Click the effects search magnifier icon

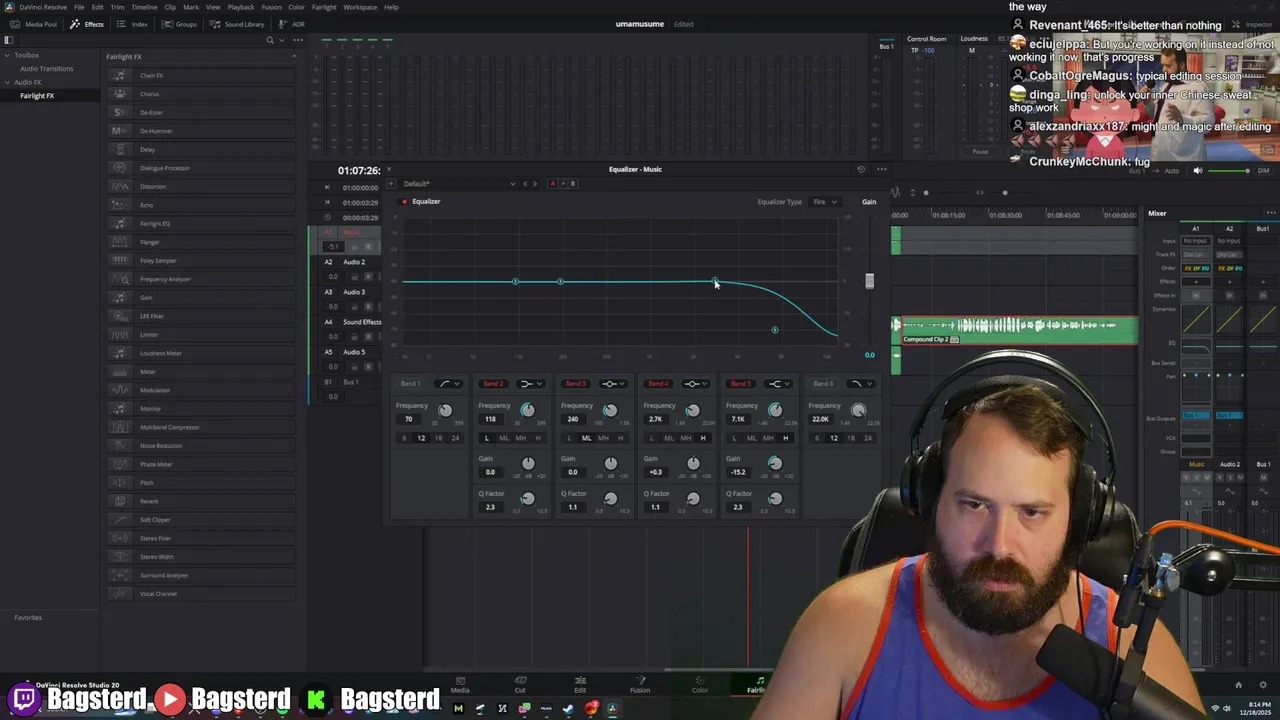click(x=270, y=40)
